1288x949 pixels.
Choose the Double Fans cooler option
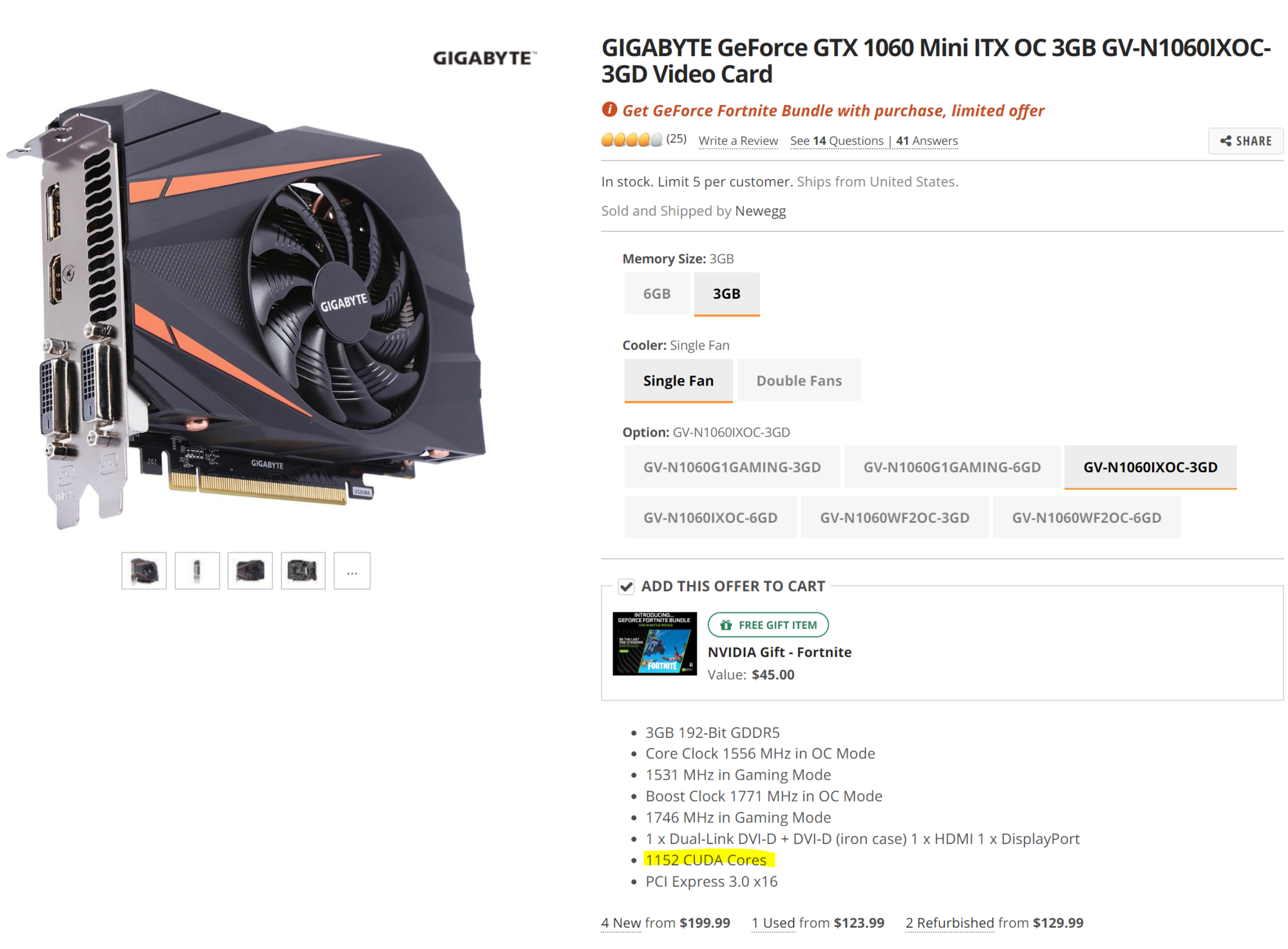[799, 381]
